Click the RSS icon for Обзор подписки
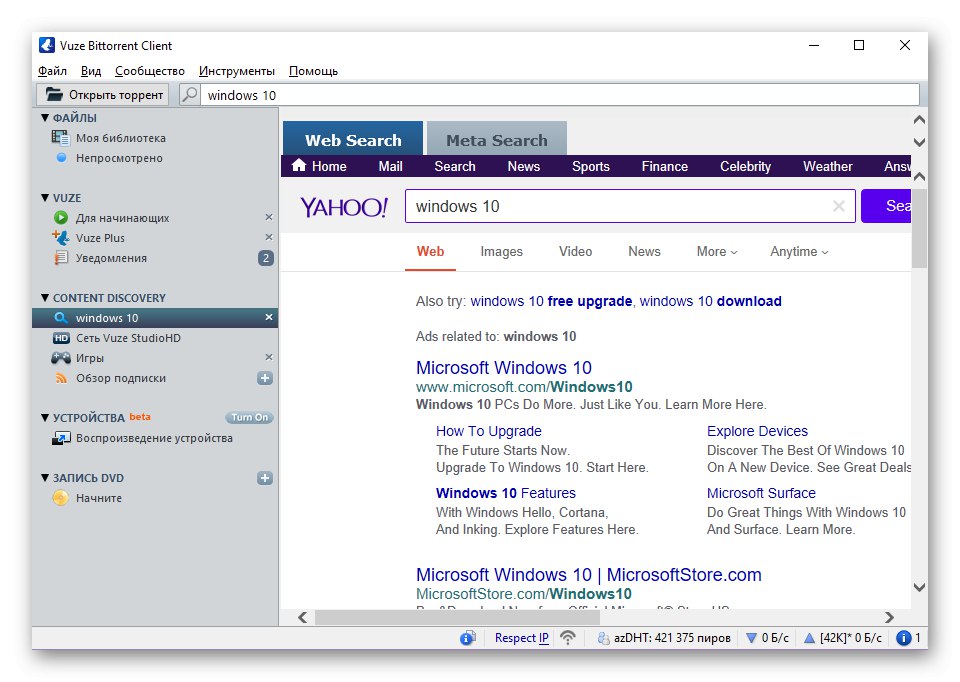Image resolution: width=960 pixels, height=682 pixels. pos(61,378)
